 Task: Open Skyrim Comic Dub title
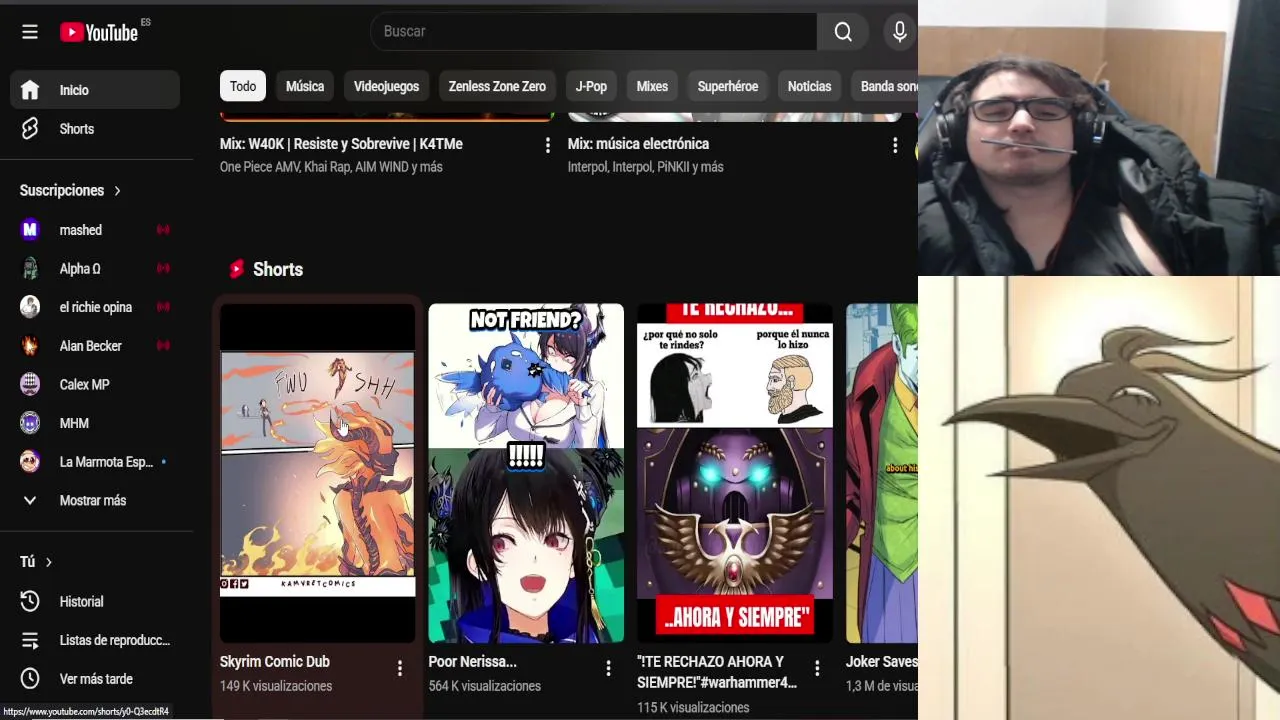pos(275,662)
